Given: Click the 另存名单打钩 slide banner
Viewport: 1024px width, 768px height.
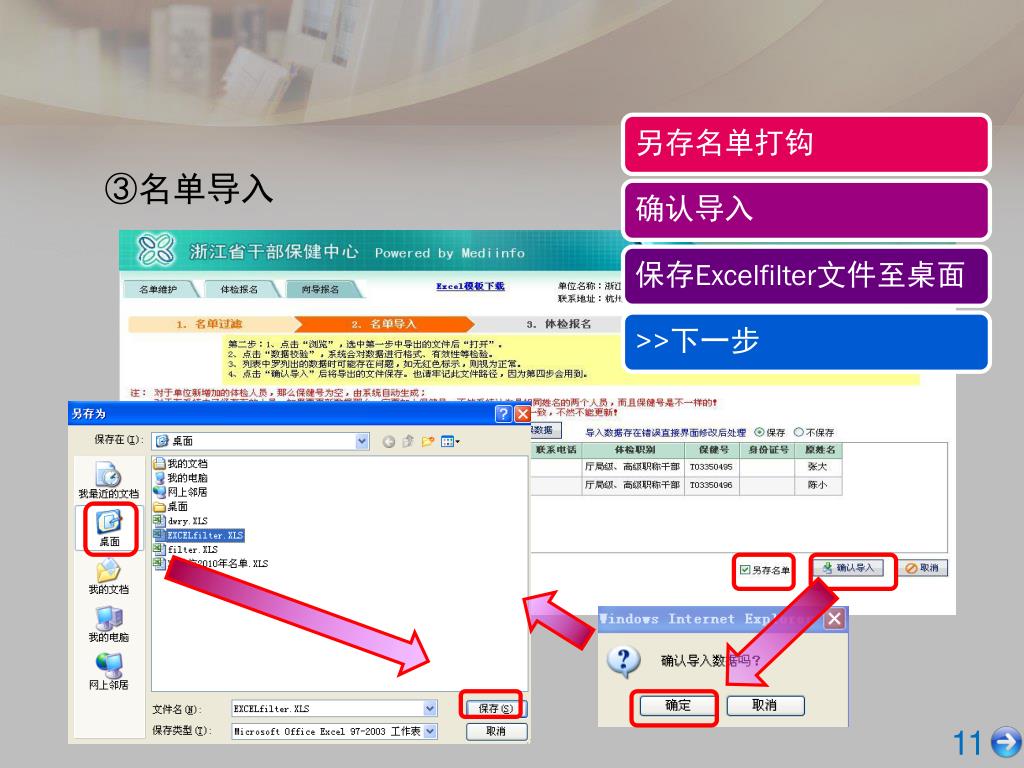Looking at the screenshot, I should click(x=806, y=144).
